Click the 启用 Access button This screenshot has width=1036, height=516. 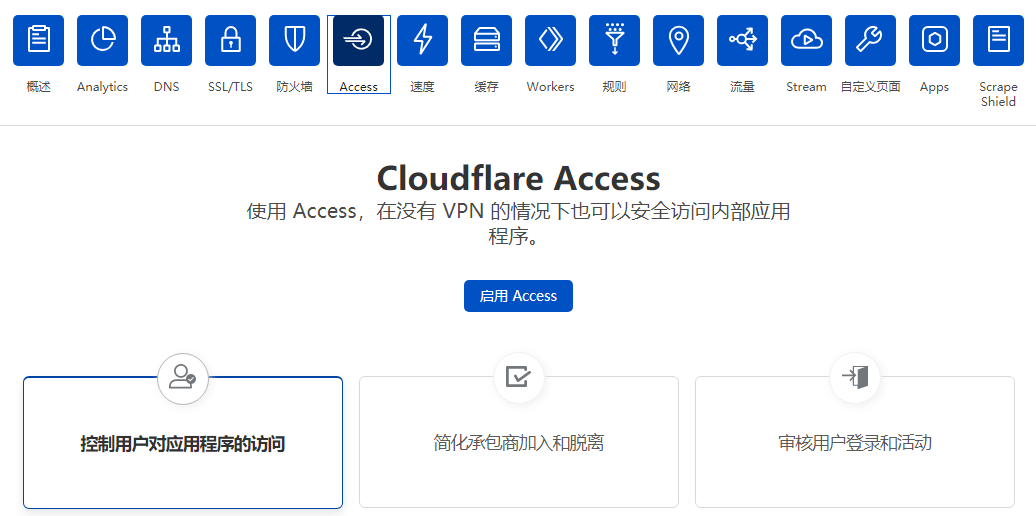(x=518, y=296)
